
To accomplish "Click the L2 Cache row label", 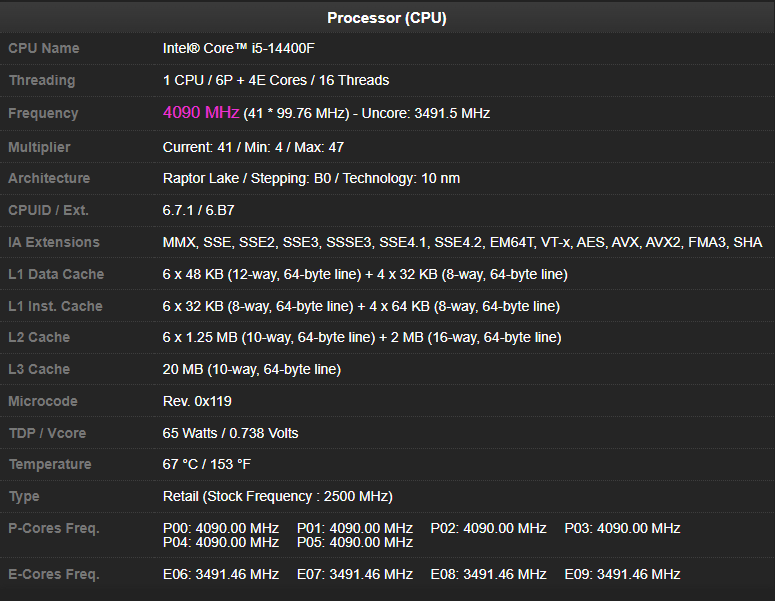I will click(39, 337).
